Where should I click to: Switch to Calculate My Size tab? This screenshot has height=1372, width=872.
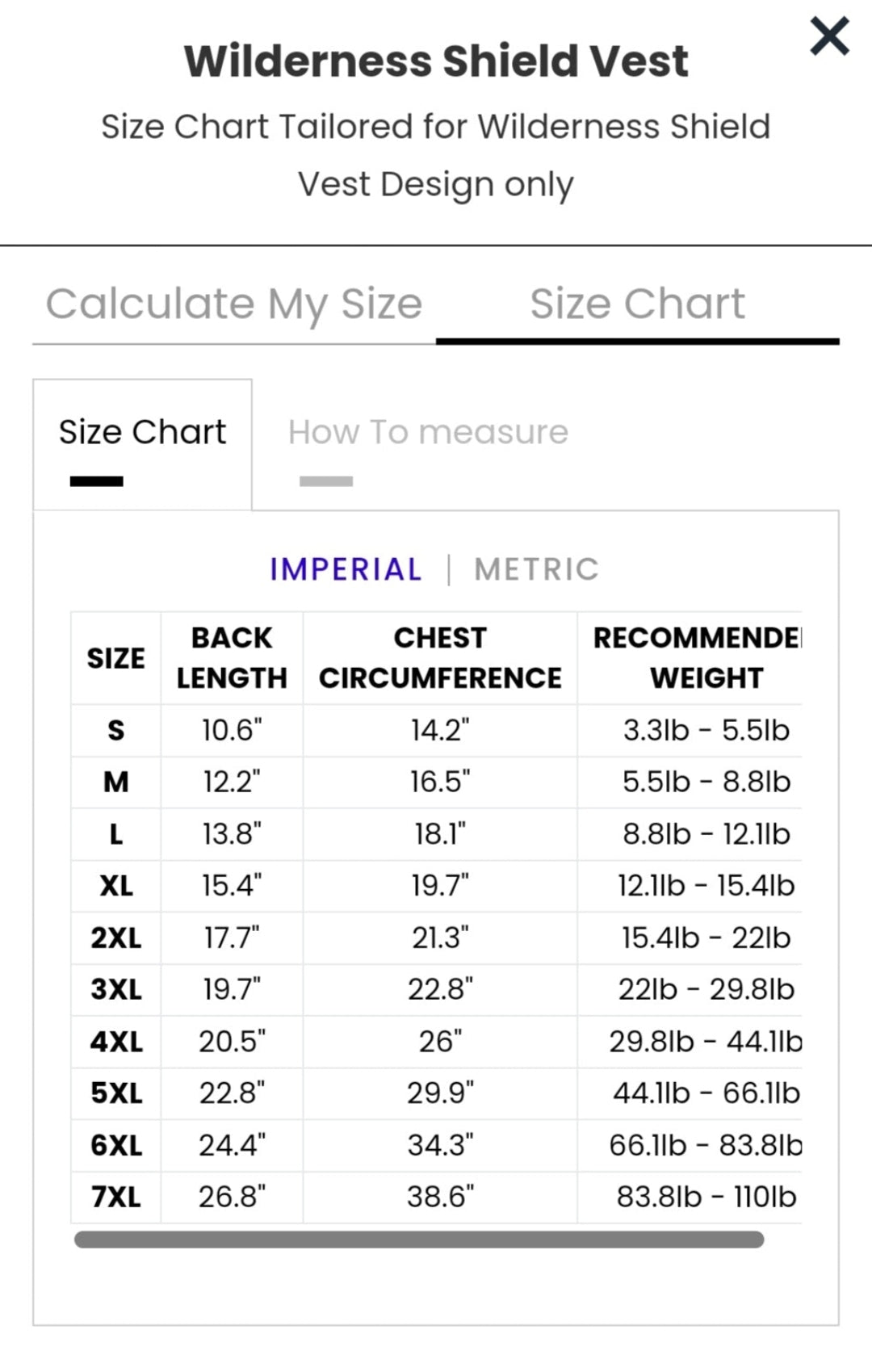[x=234, y=304]
